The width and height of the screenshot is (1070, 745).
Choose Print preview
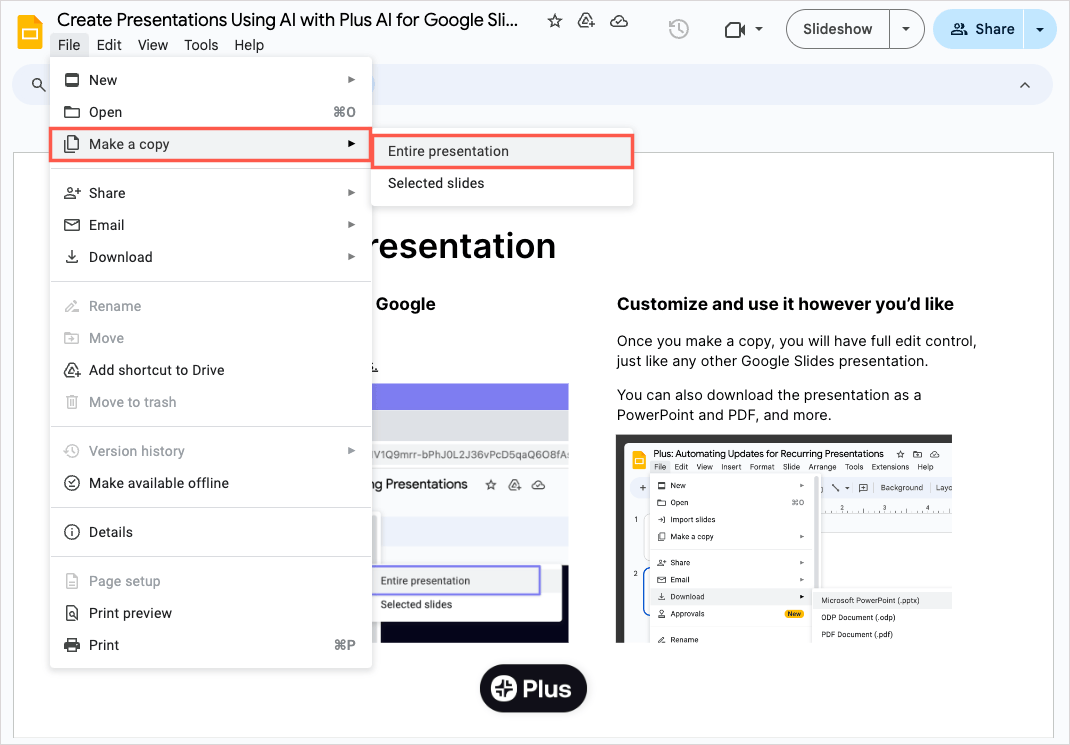tap(211, 614)
